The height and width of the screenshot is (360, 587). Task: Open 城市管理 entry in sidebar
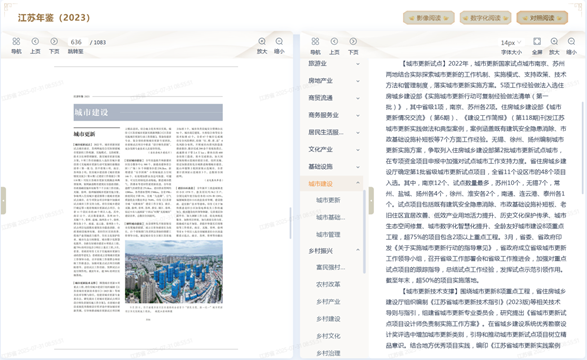coord(328,235)
